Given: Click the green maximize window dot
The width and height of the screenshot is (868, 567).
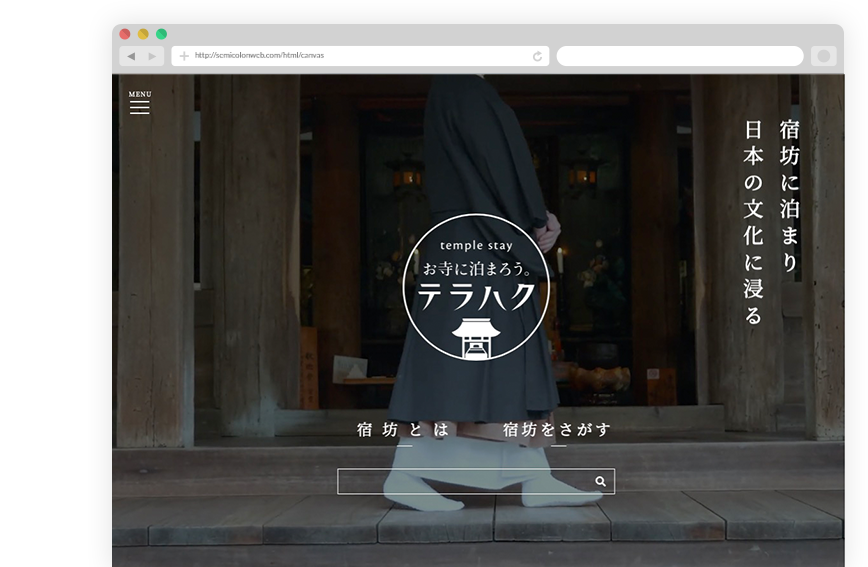Looking at the screenshot, I should [x=162, y=34].
